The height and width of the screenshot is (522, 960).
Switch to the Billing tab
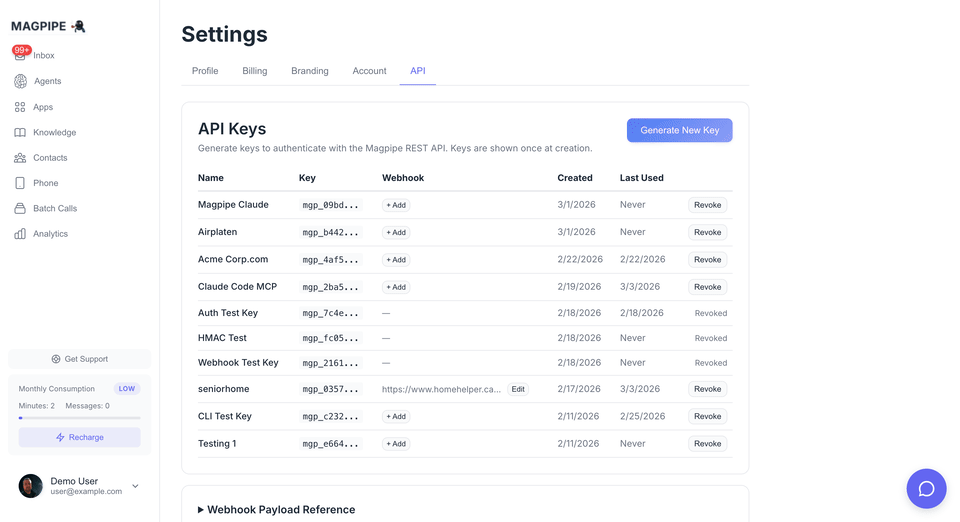point(255,71)
